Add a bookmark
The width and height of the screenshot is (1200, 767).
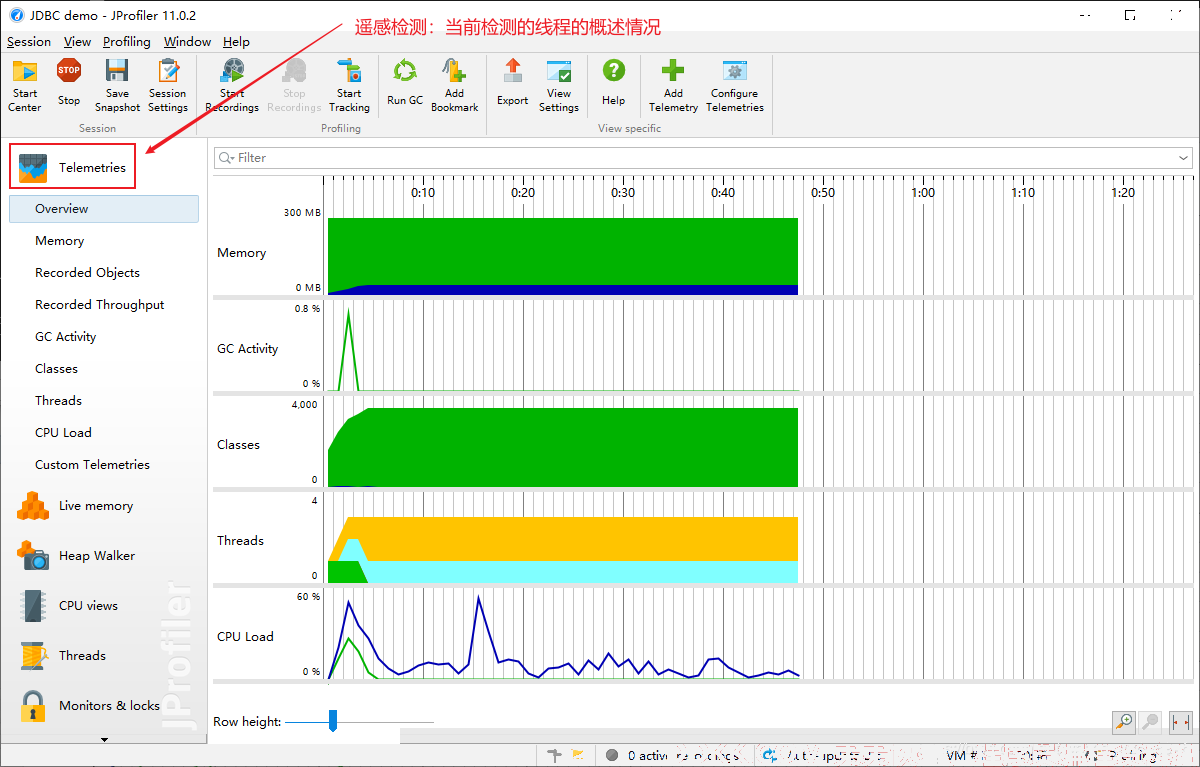point(455,85)
